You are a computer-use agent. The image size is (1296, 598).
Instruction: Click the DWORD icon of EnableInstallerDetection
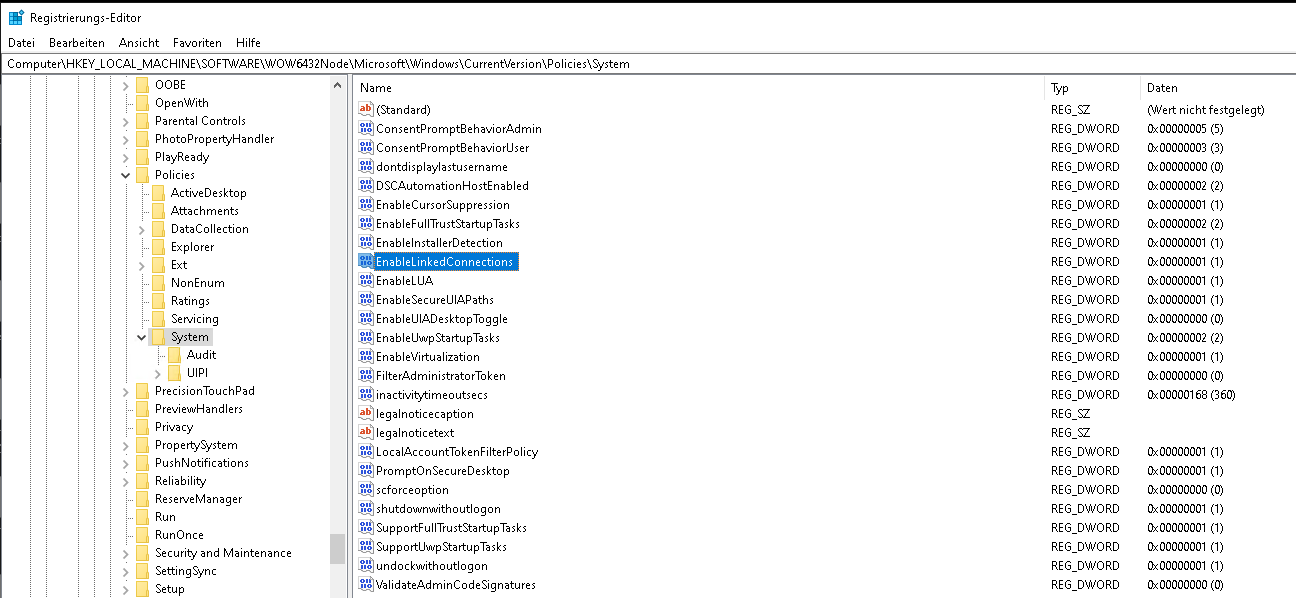coord(365,242)
